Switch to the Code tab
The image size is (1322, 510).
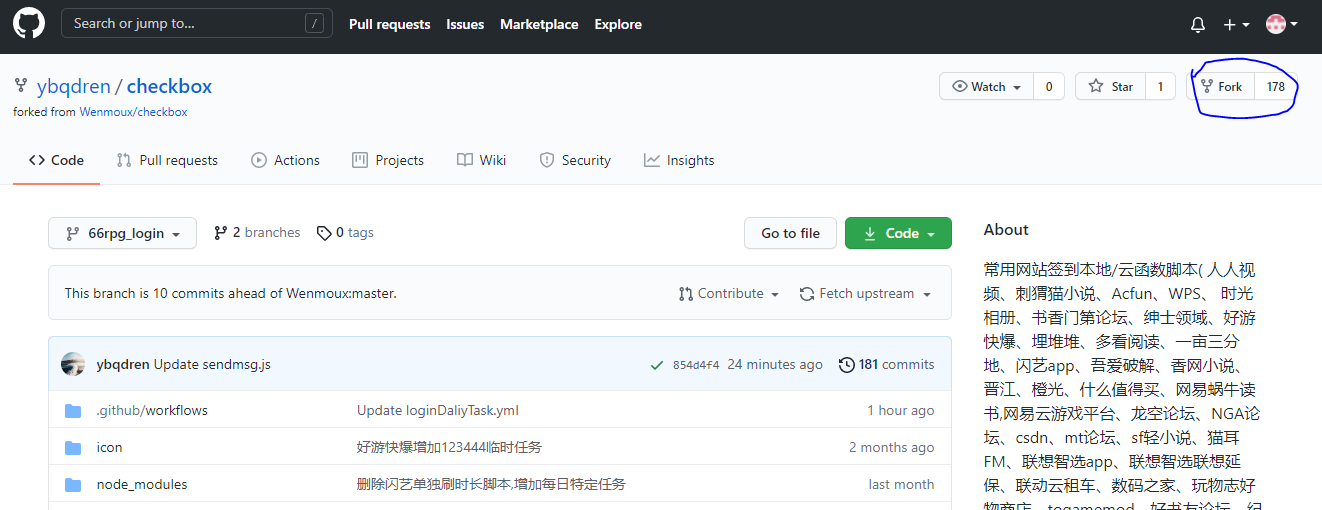(x=56, y=160)
